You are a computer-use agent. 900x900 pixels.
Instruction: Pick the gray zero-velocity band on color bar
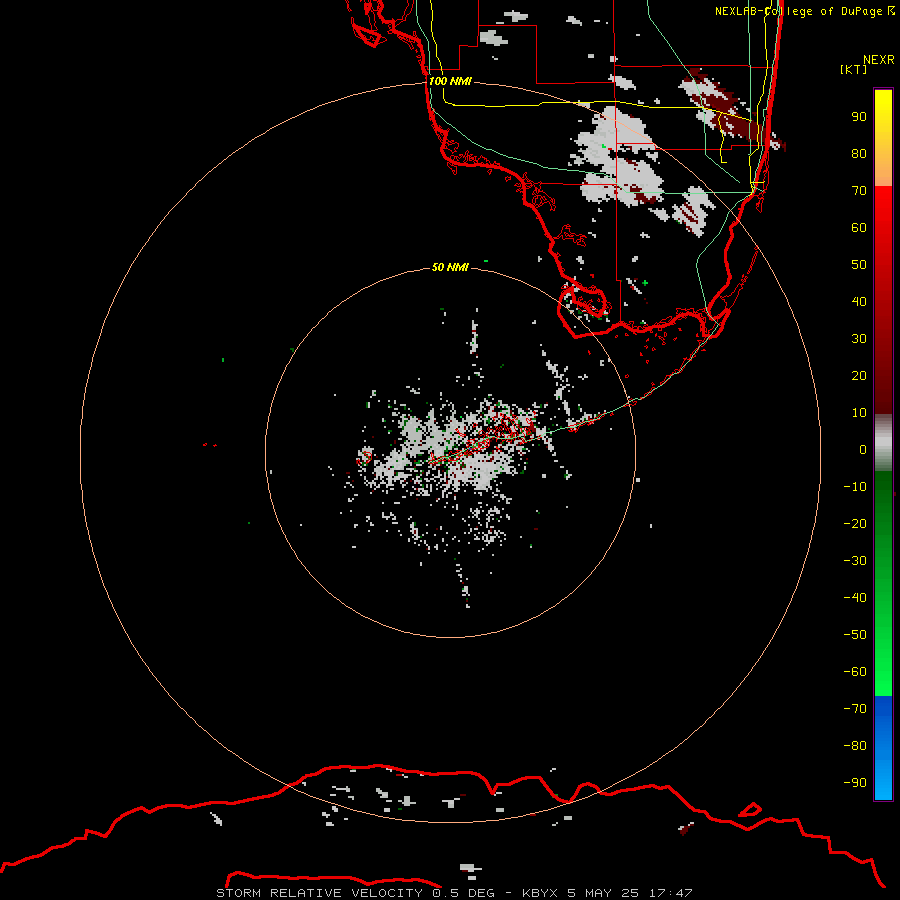click(x=883, y=443)
